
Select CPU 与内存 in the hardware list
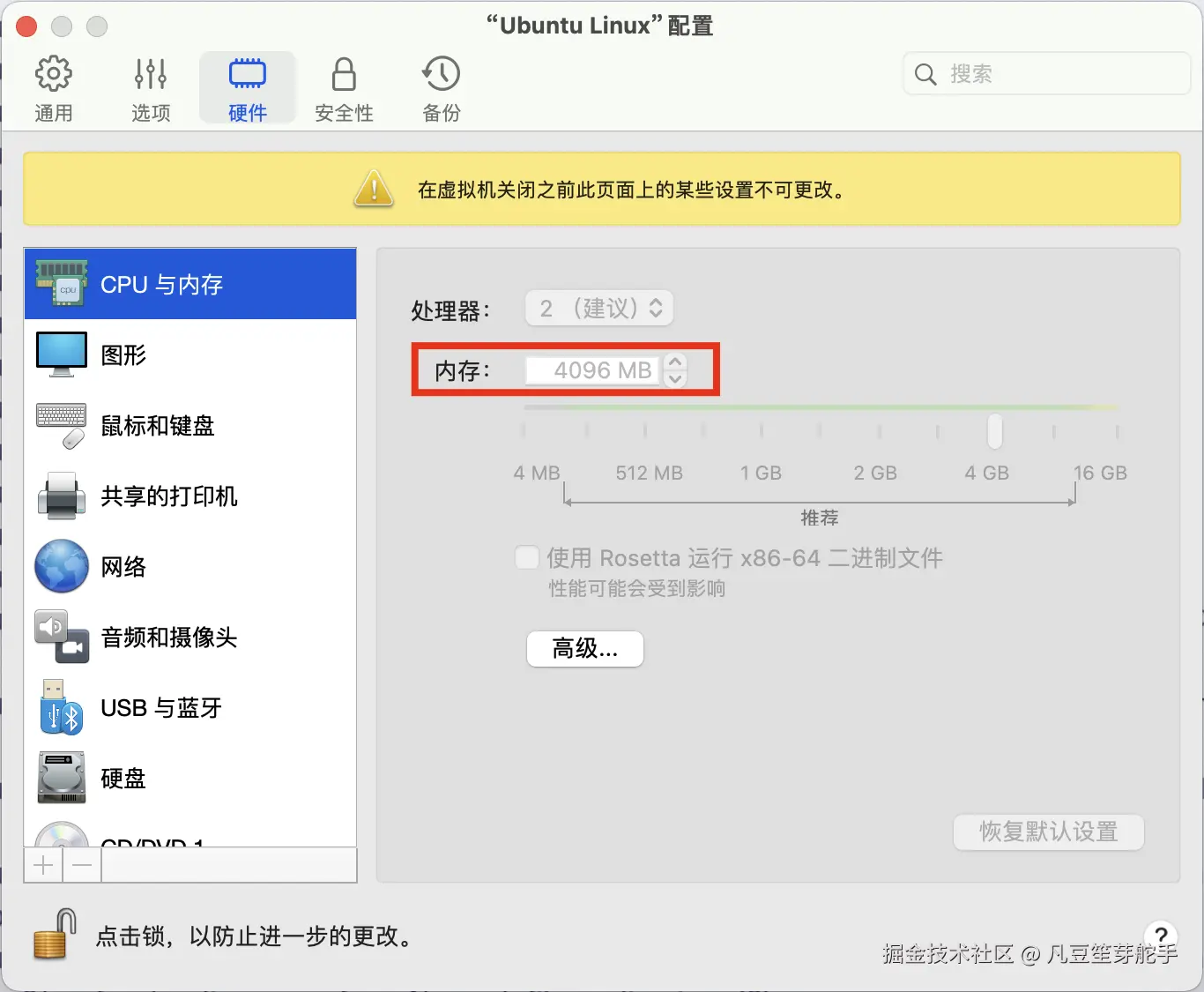[x=190, y=284]
